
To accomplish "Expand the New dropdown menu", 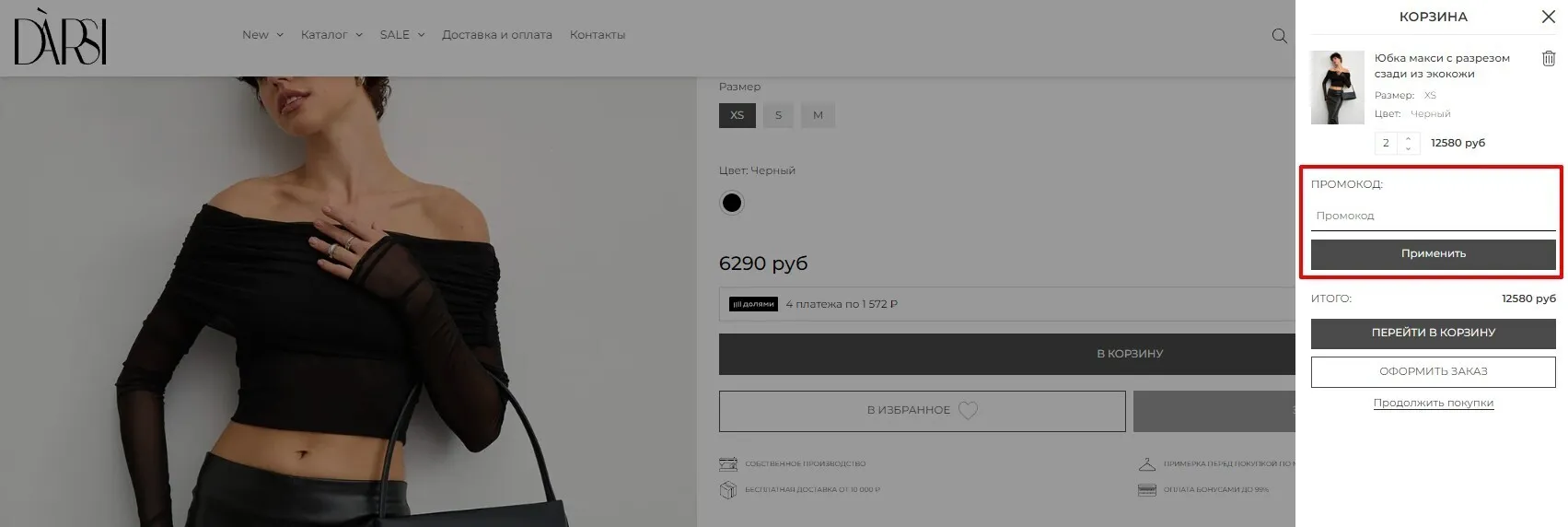I will (262, 35).
